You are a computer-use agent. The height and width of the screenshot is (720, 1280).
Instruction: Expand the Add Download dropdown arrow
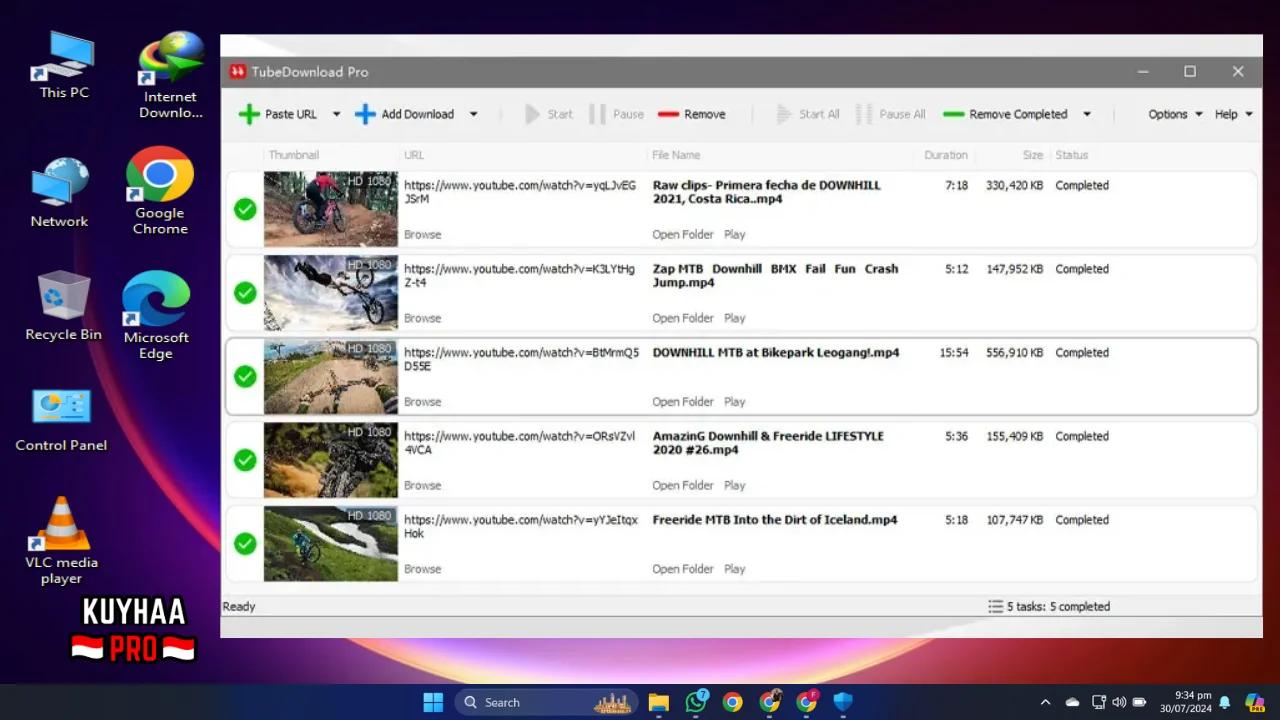(473, 114)
